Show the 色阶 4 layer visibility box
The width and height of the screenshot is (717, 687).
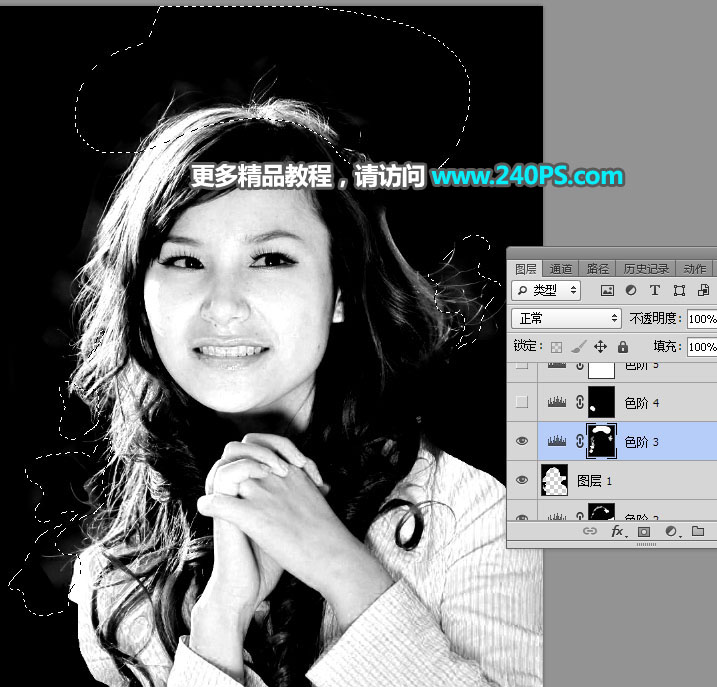coord(522,402)
